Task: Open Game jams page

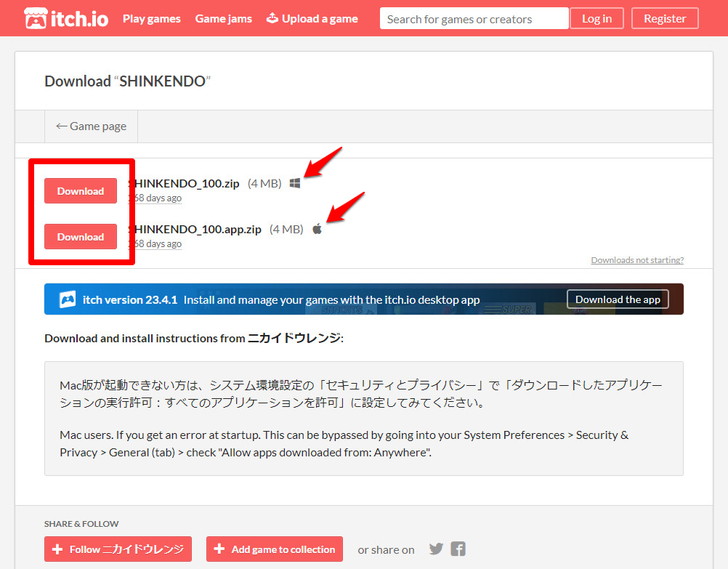Action: coord(223,19)
